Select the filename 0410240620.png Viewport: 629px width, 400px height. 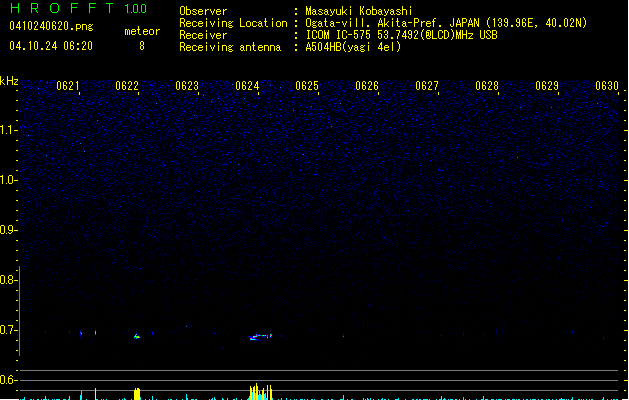51,26
